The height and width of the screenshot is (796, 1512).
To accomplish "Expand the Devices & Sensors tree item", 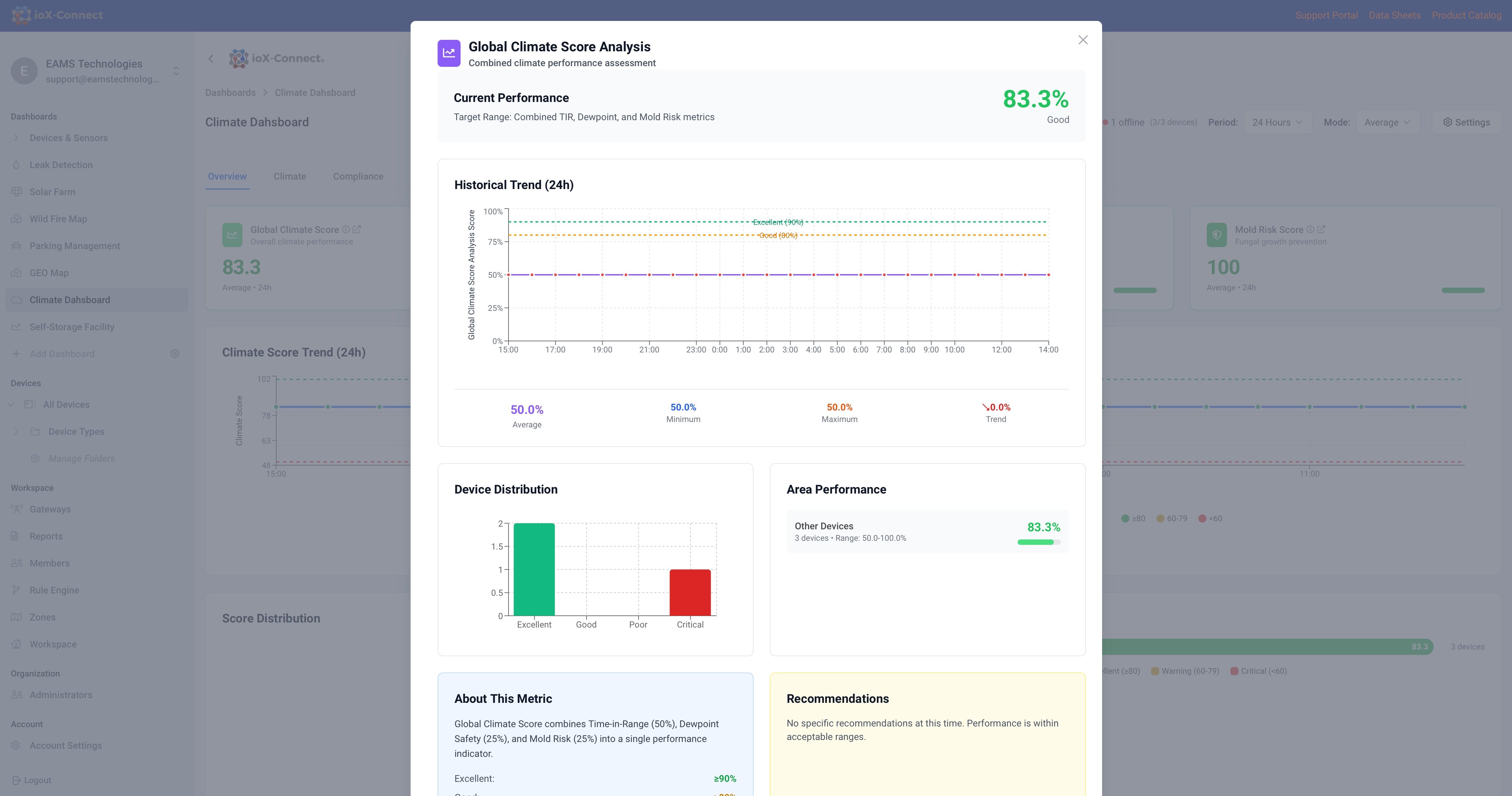I will click(17, 138).
